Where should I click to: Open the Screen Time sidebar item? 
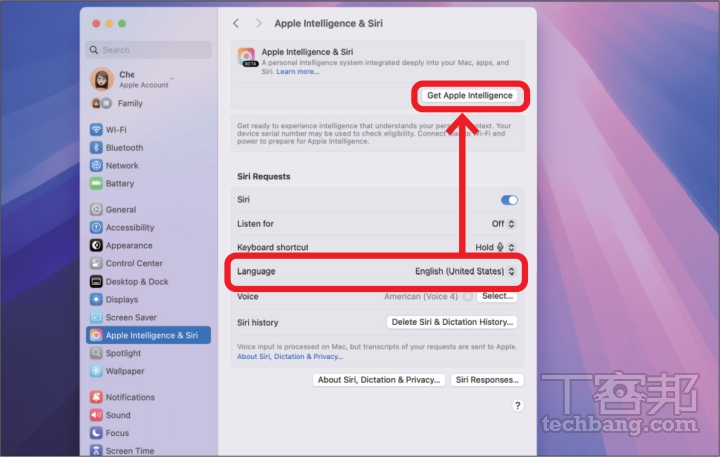148,451
